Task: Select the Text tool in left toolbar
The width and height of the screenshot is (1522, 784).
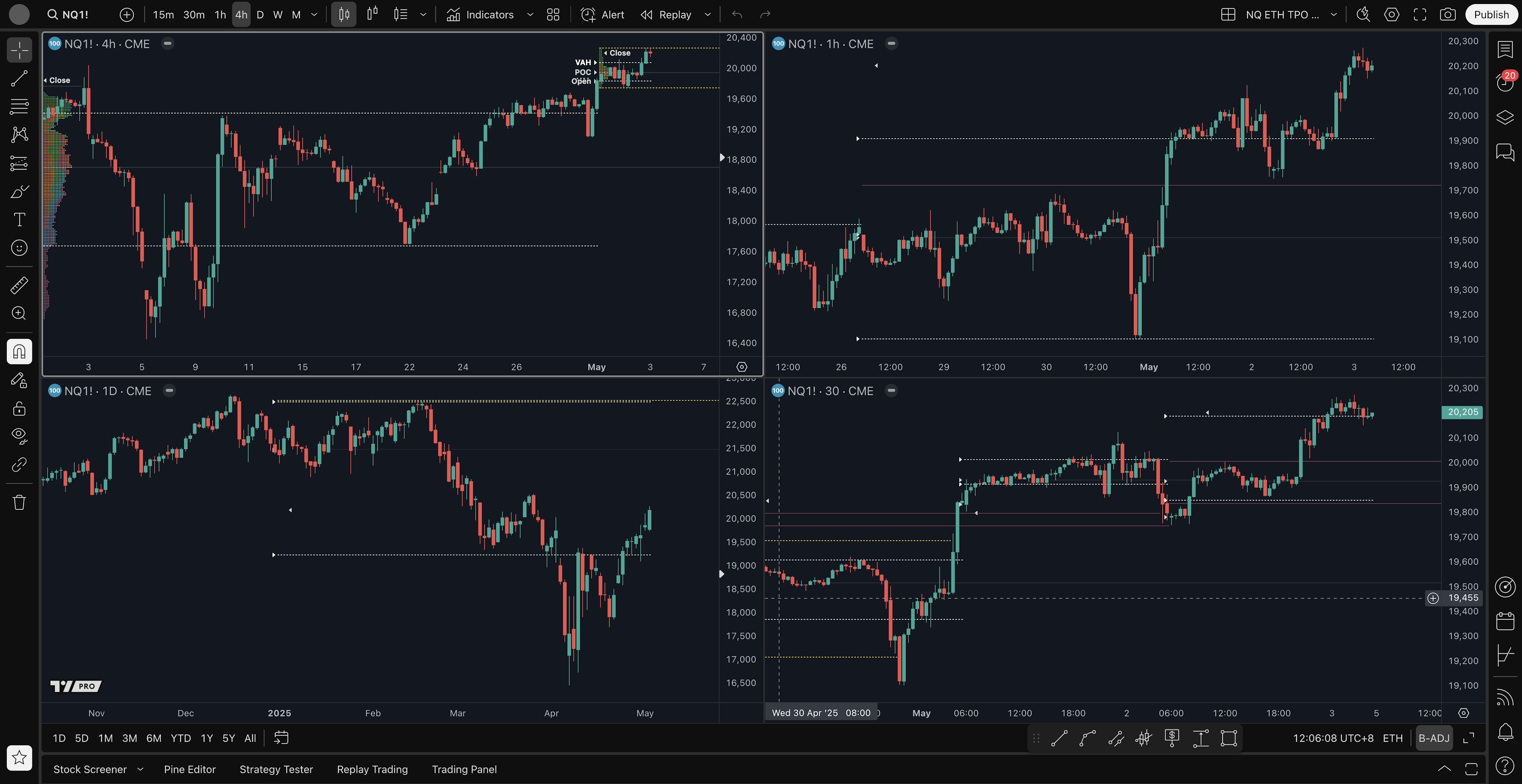Action: tap(19, 219)
